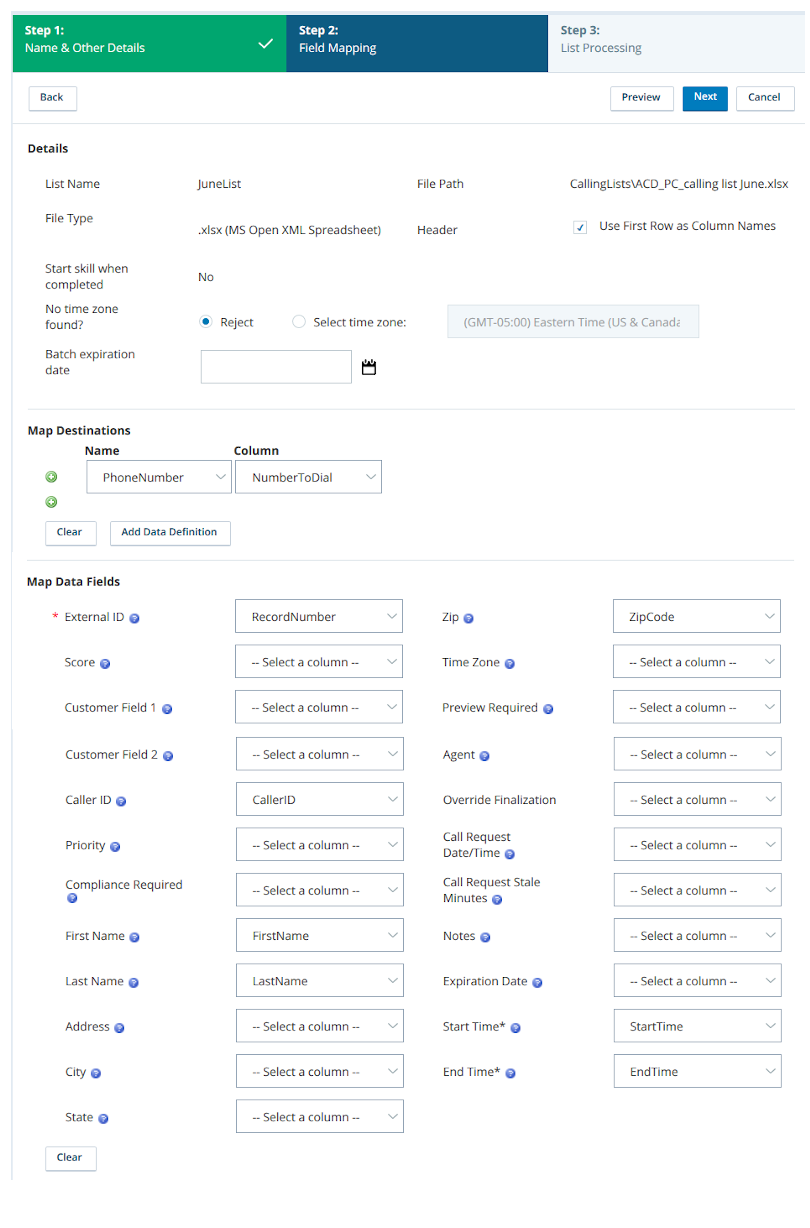
Task: Click the State help icon
Action: [103, 1119]
